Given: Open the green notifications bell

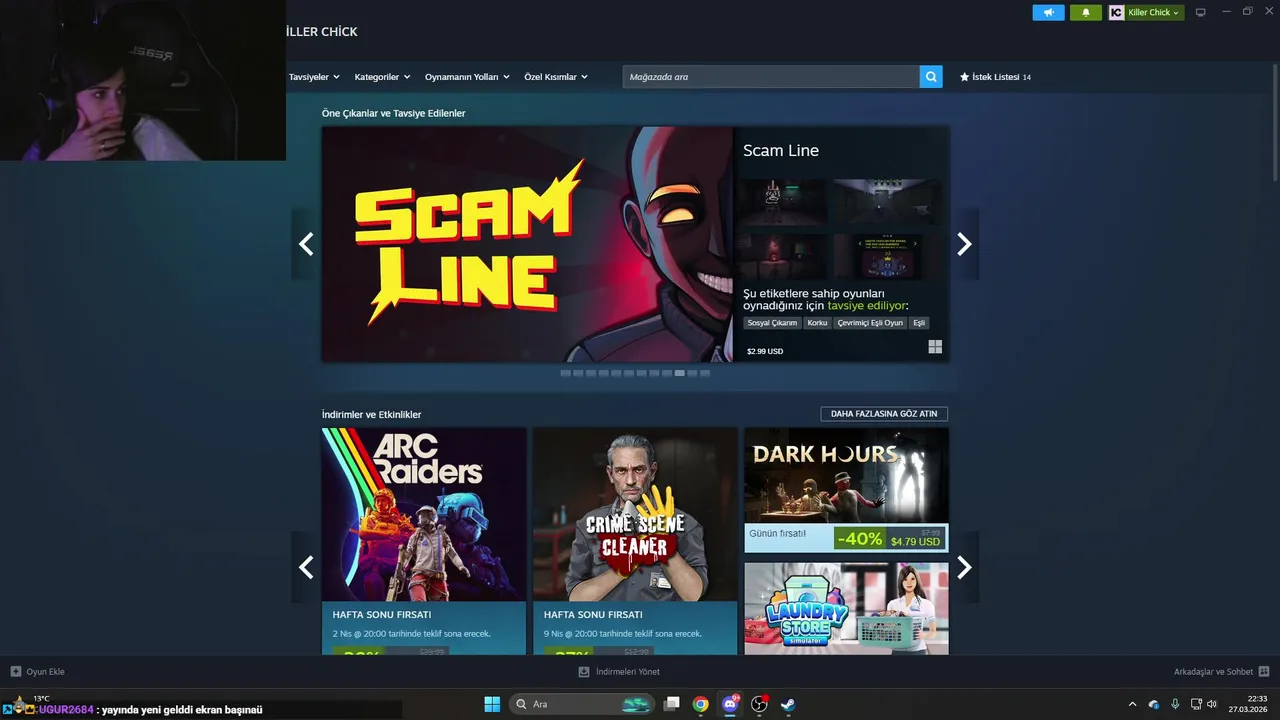Looking at the screenshot, I should [x=1085, y=12].
